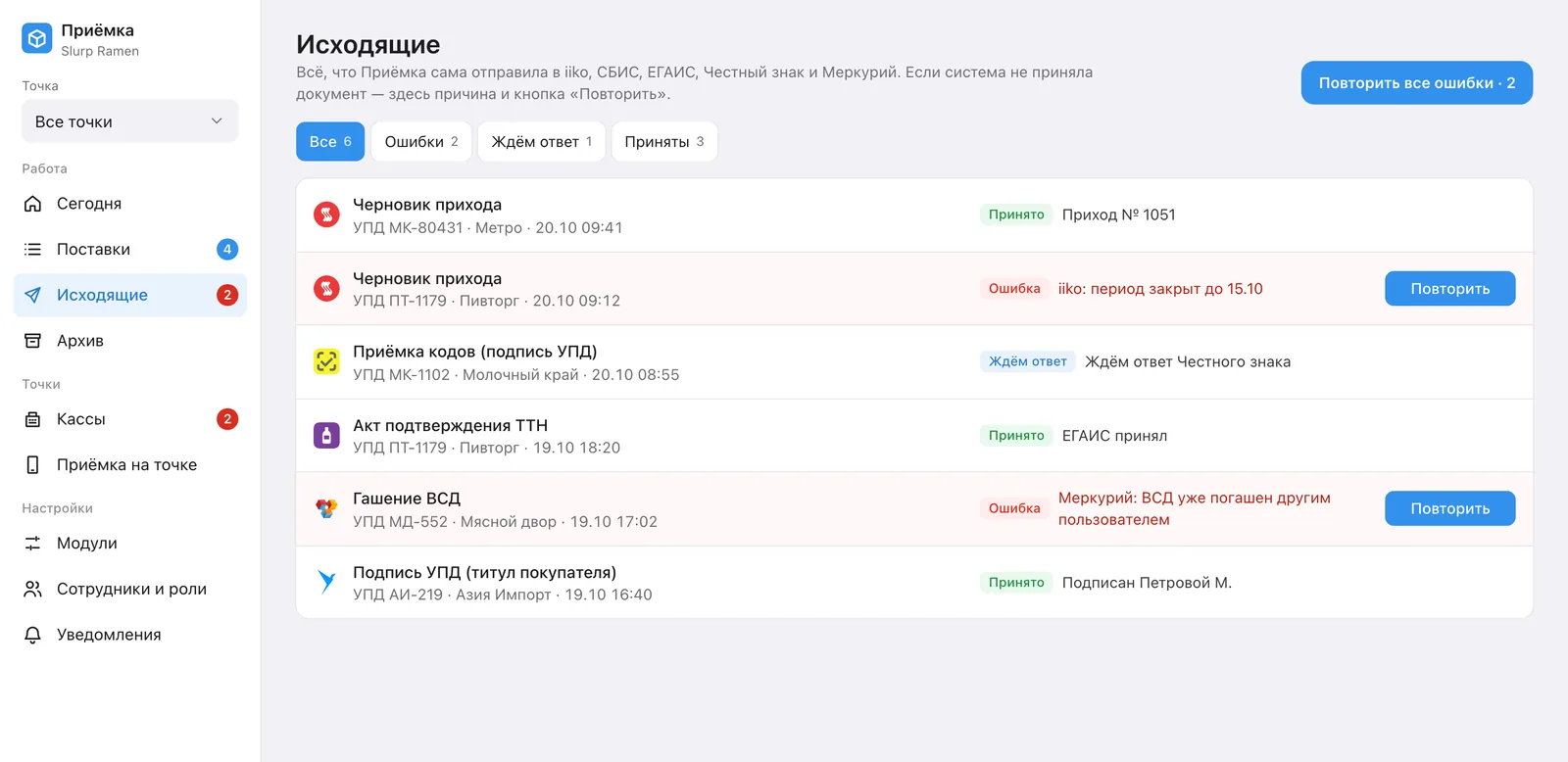Open Архив in the sidebar

(x=129, y=341)
